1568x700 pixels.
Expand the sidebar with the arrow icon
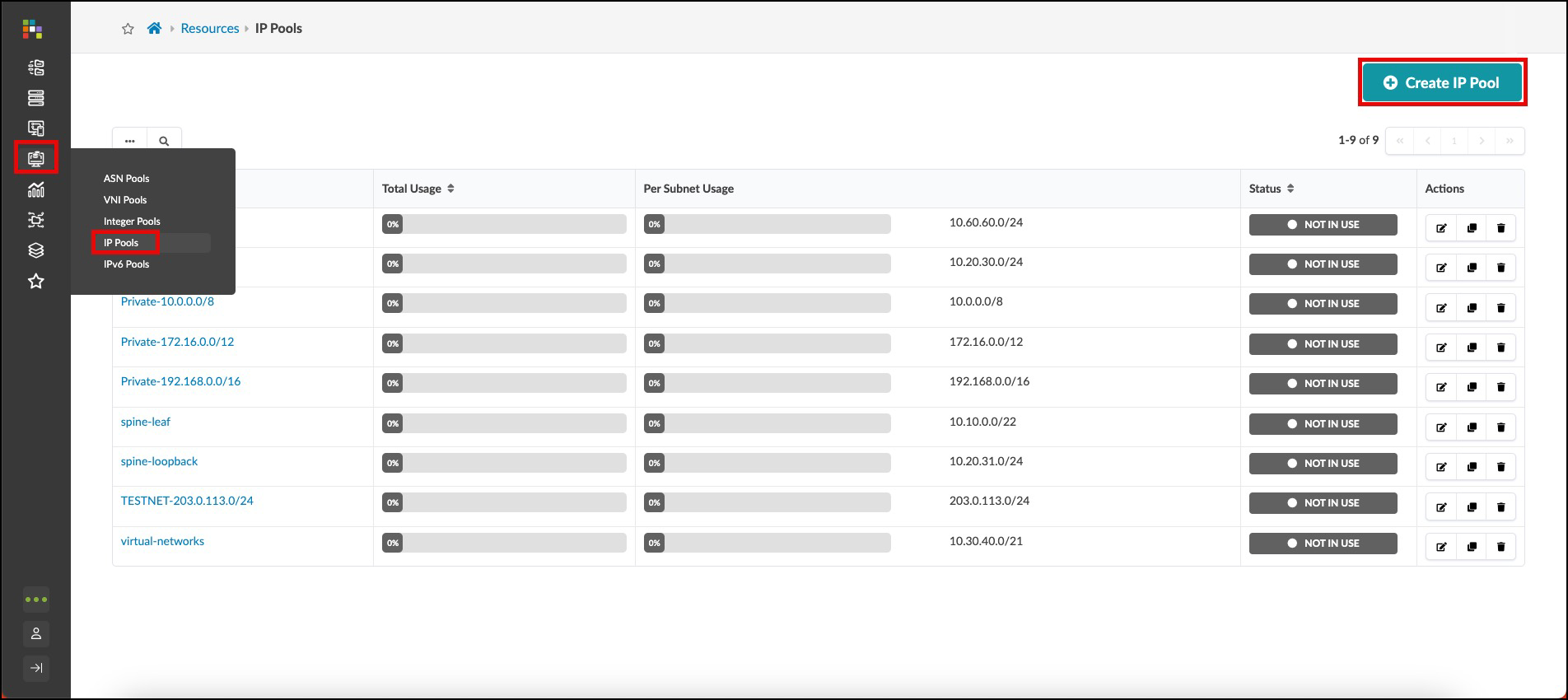(36, 668)
